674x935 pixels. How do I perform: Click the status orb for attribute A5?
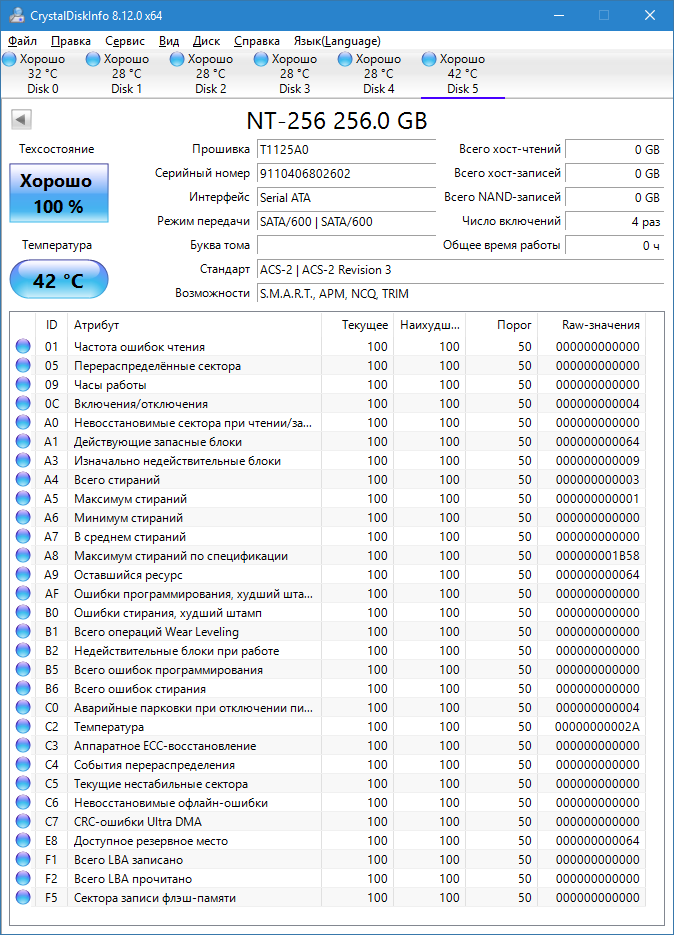coord(23,499)
